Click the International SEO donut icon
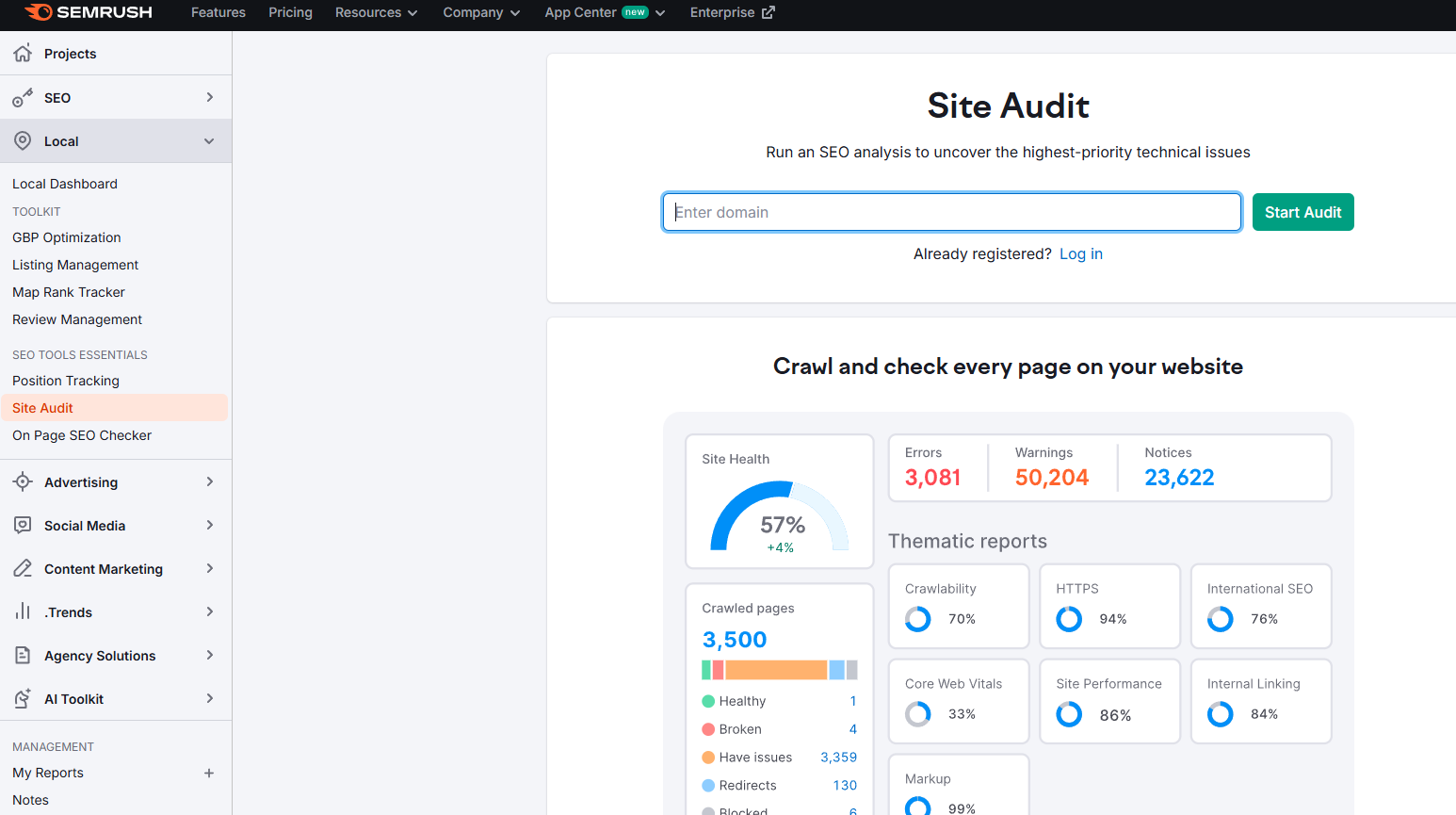The width and height of the screenshot is (1456, 815). (x=1221, y=619)
